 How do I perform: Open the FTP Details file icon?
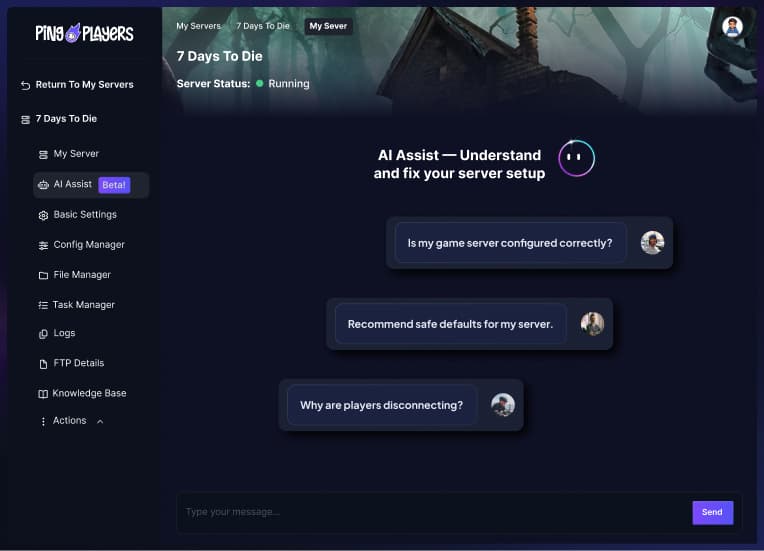(x=43, y=364)
